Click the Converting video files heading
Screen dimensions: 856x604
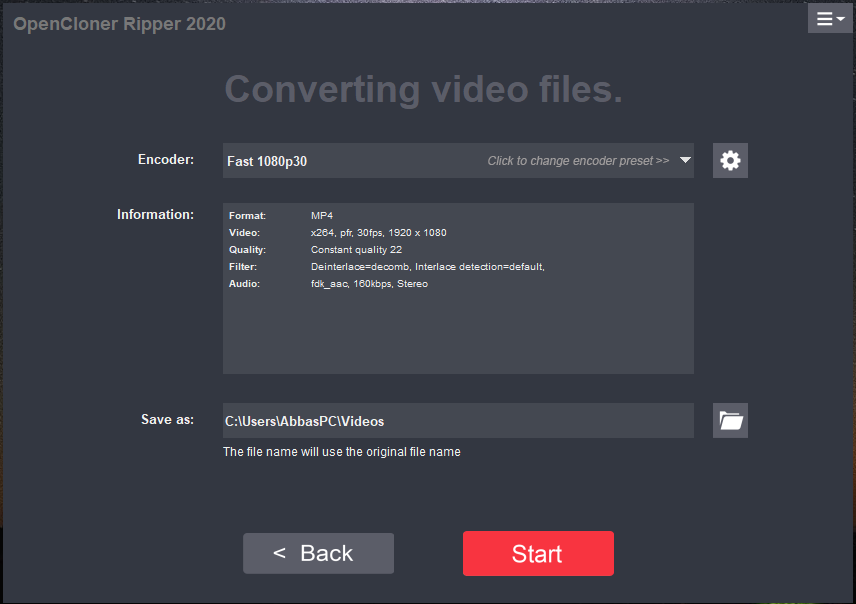[x=424, y=89]
